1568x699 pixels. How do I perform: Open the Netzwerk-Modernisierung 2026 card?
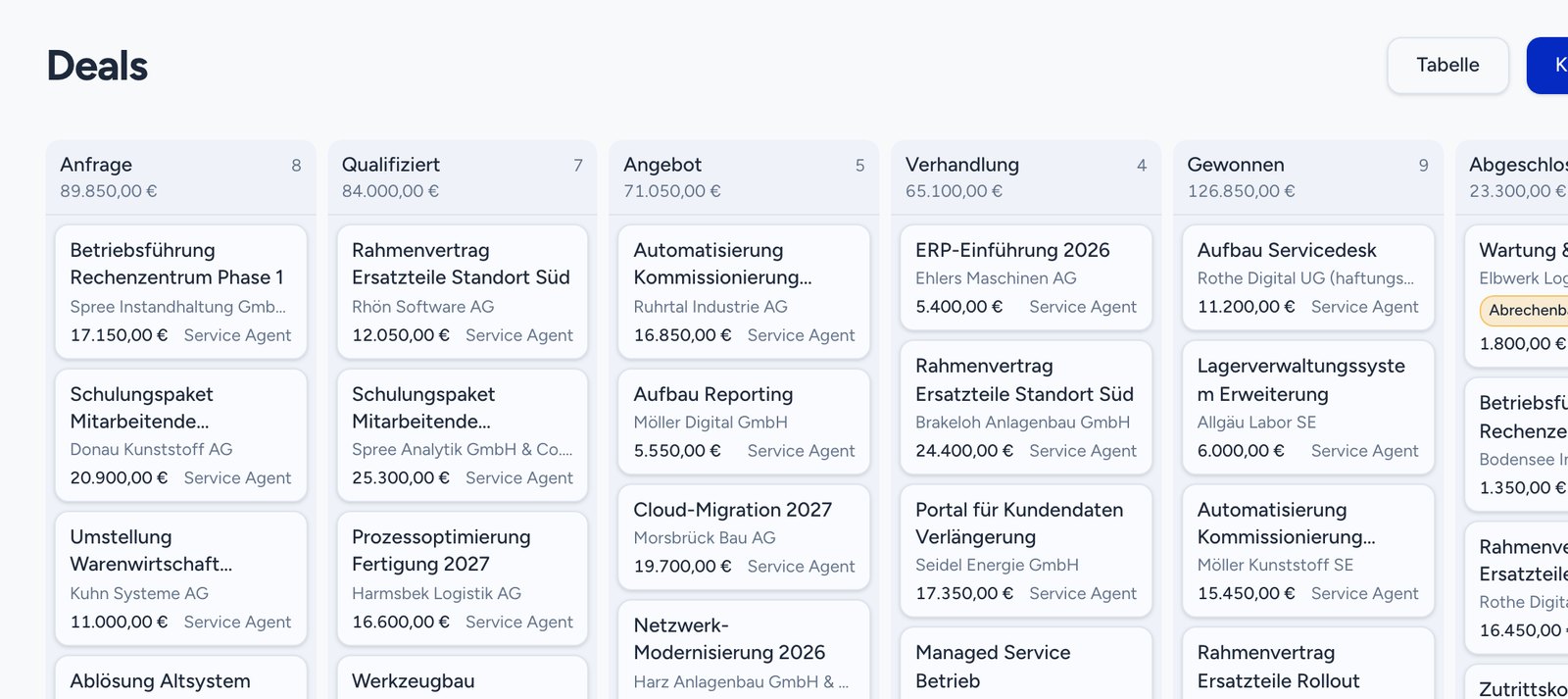(x=744, y=650)
